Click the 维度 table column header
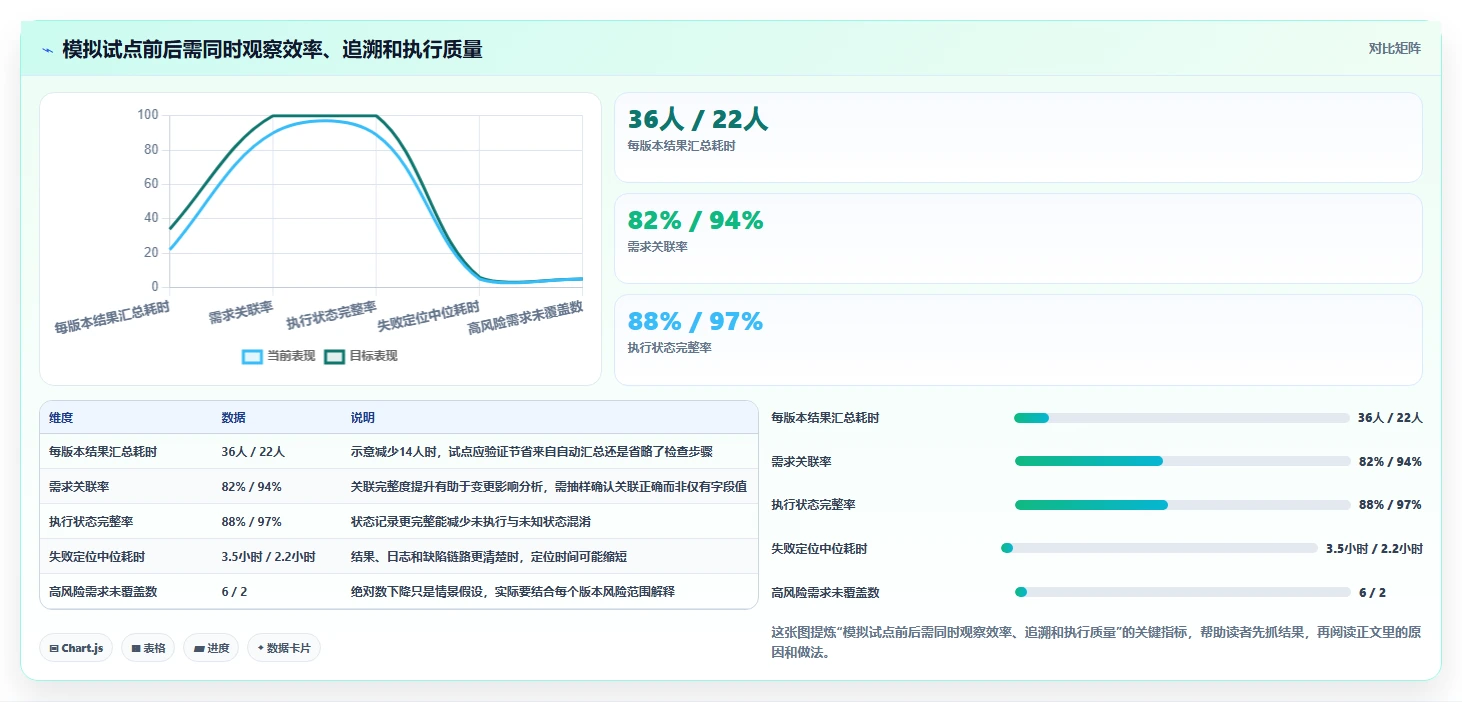1462x702 pixels. [61, 417]
